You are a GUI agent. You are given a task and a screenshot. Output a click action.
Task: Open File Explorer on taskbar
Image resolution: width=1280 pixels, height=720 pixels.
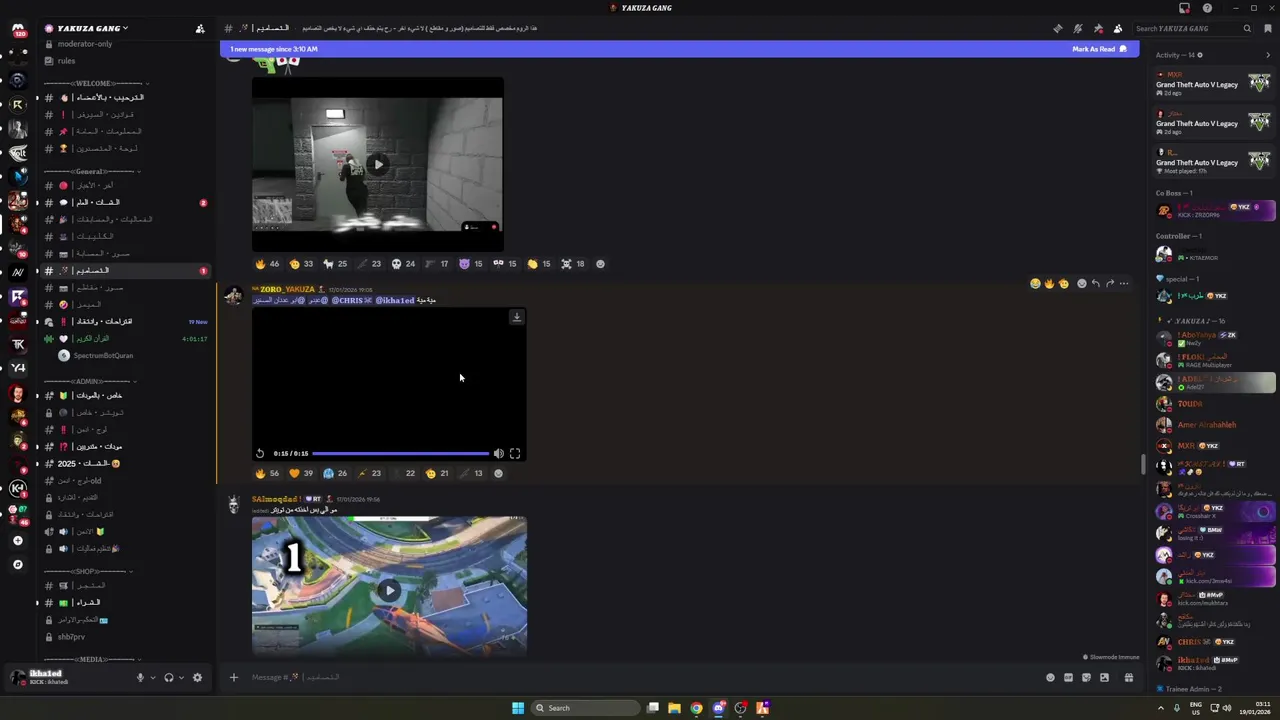pos(674,708)
